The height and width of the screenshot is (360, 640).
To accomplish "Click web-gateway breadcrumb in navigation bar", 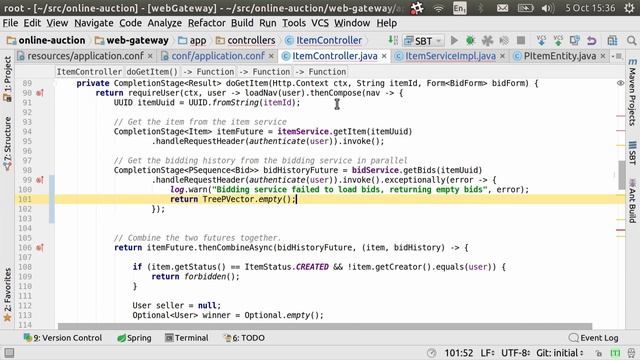I will (x=131, y=40).
